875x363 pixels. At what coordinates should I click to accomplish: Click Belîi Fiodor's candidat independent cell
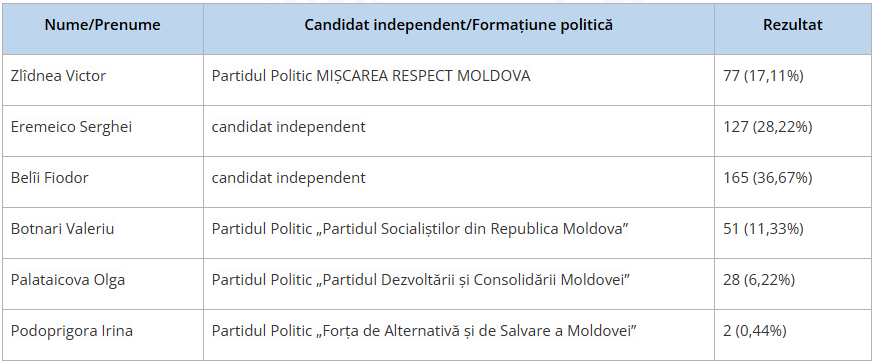click(x=459, y=182)
